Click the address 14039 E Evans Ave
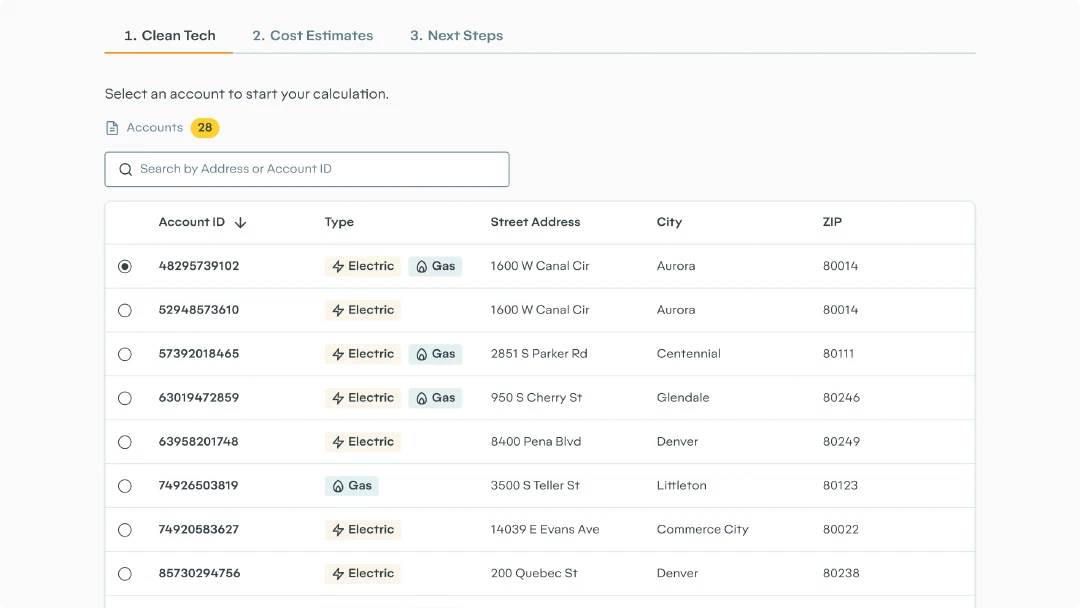The height and width of the screenshot is (608, 1080). tap(546, 530)
